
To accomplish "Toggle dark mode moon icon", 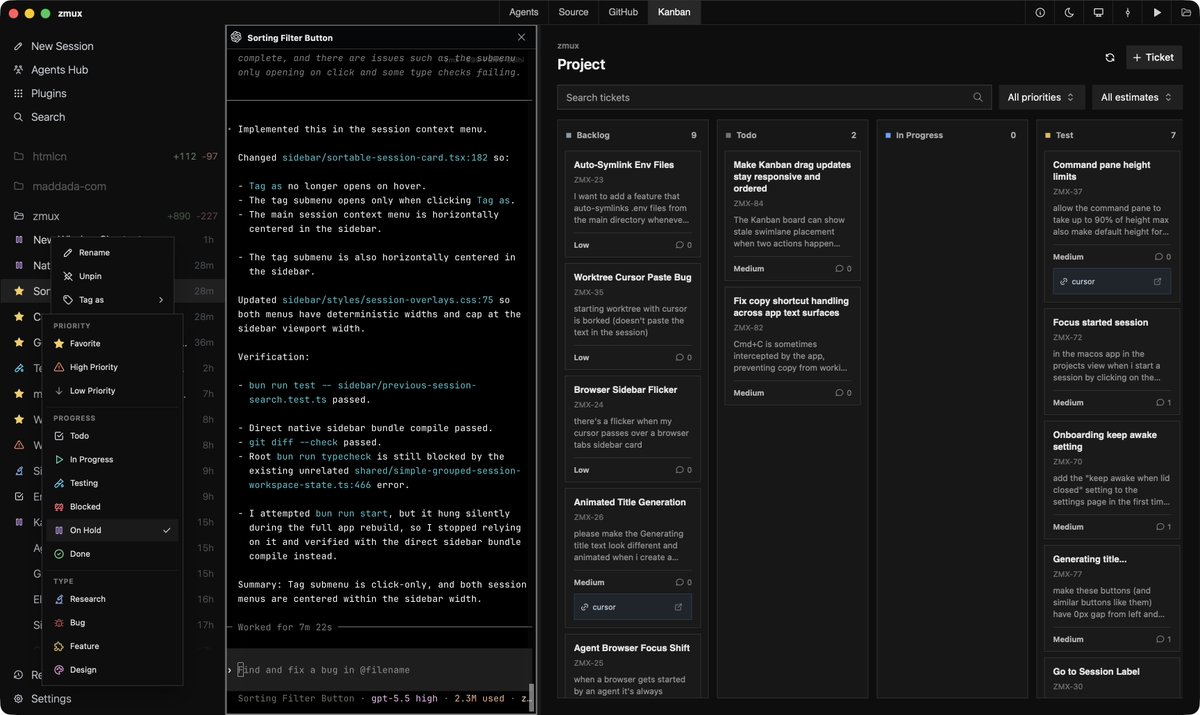I will [x=1069, y=13].
